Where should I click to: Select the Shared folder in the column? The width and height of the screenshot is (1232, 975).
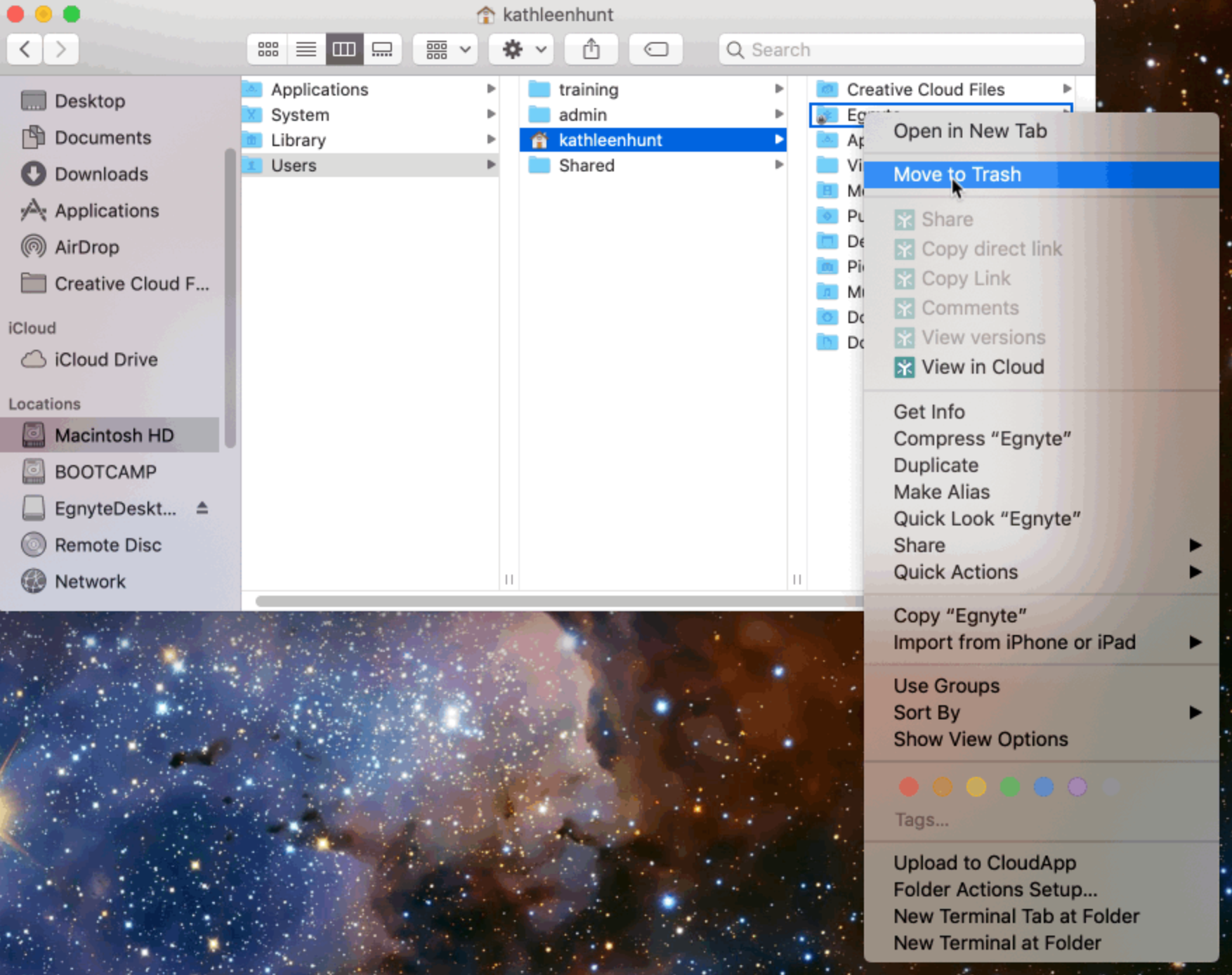tap(586, 166)
